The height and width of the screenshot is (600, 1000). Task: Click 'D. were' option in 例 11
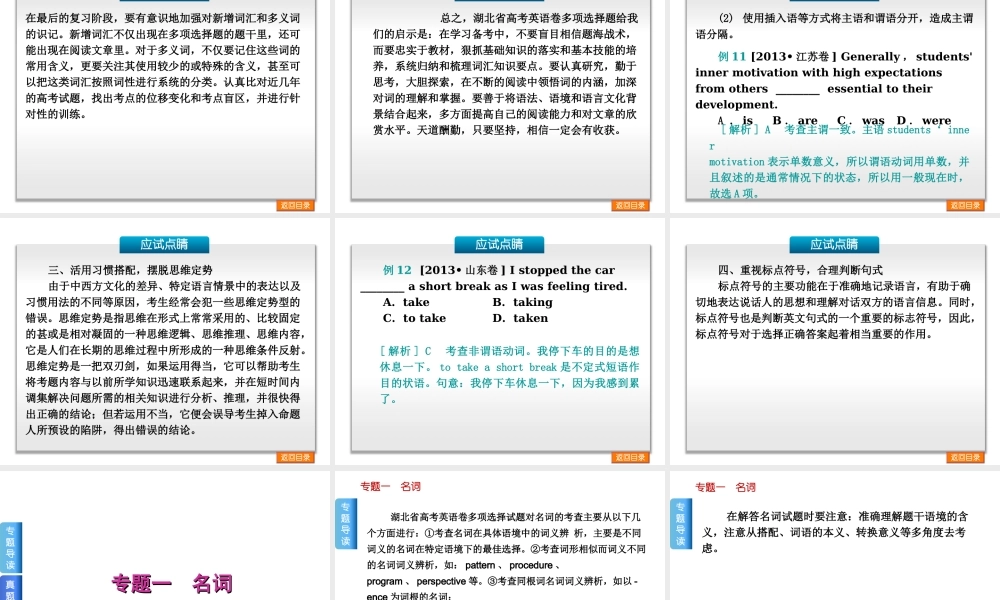923,121
